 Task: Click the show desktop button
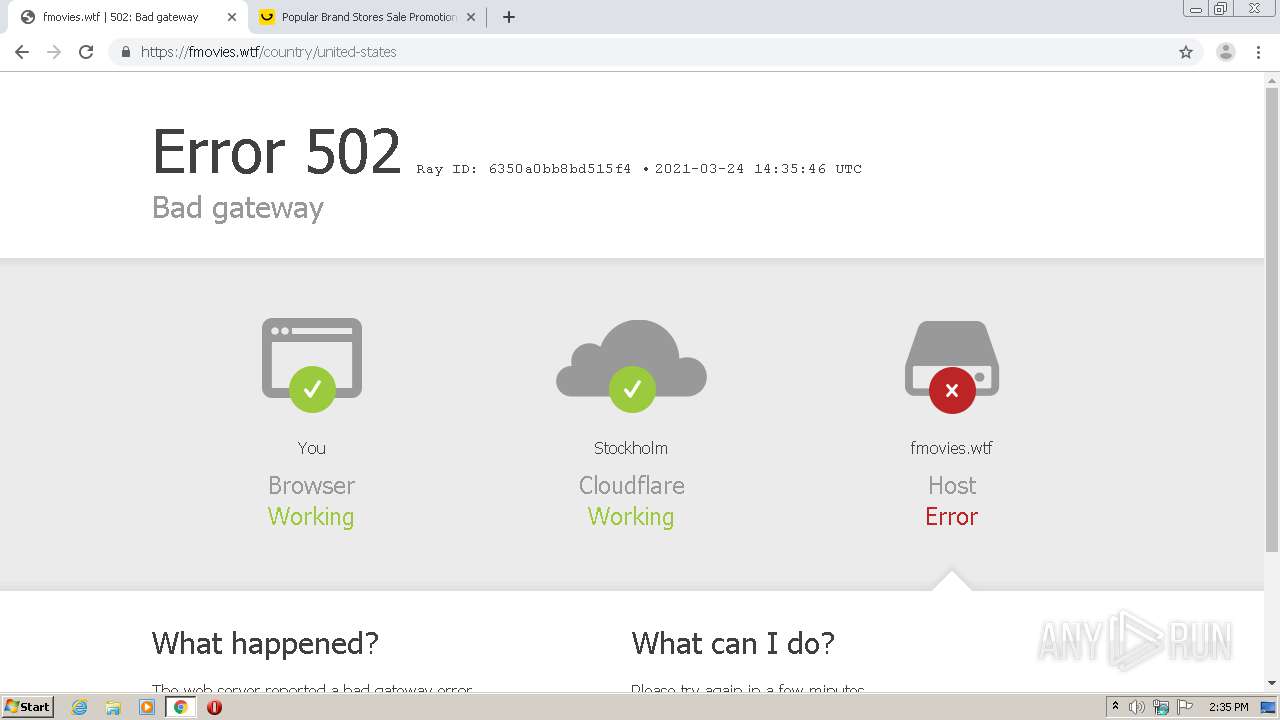tap(1268, 707)
